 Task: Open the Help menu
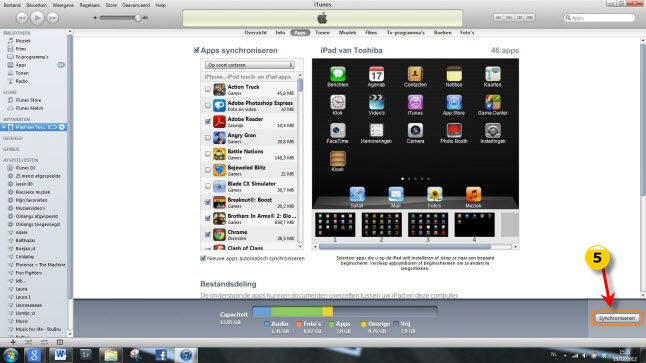161,5
